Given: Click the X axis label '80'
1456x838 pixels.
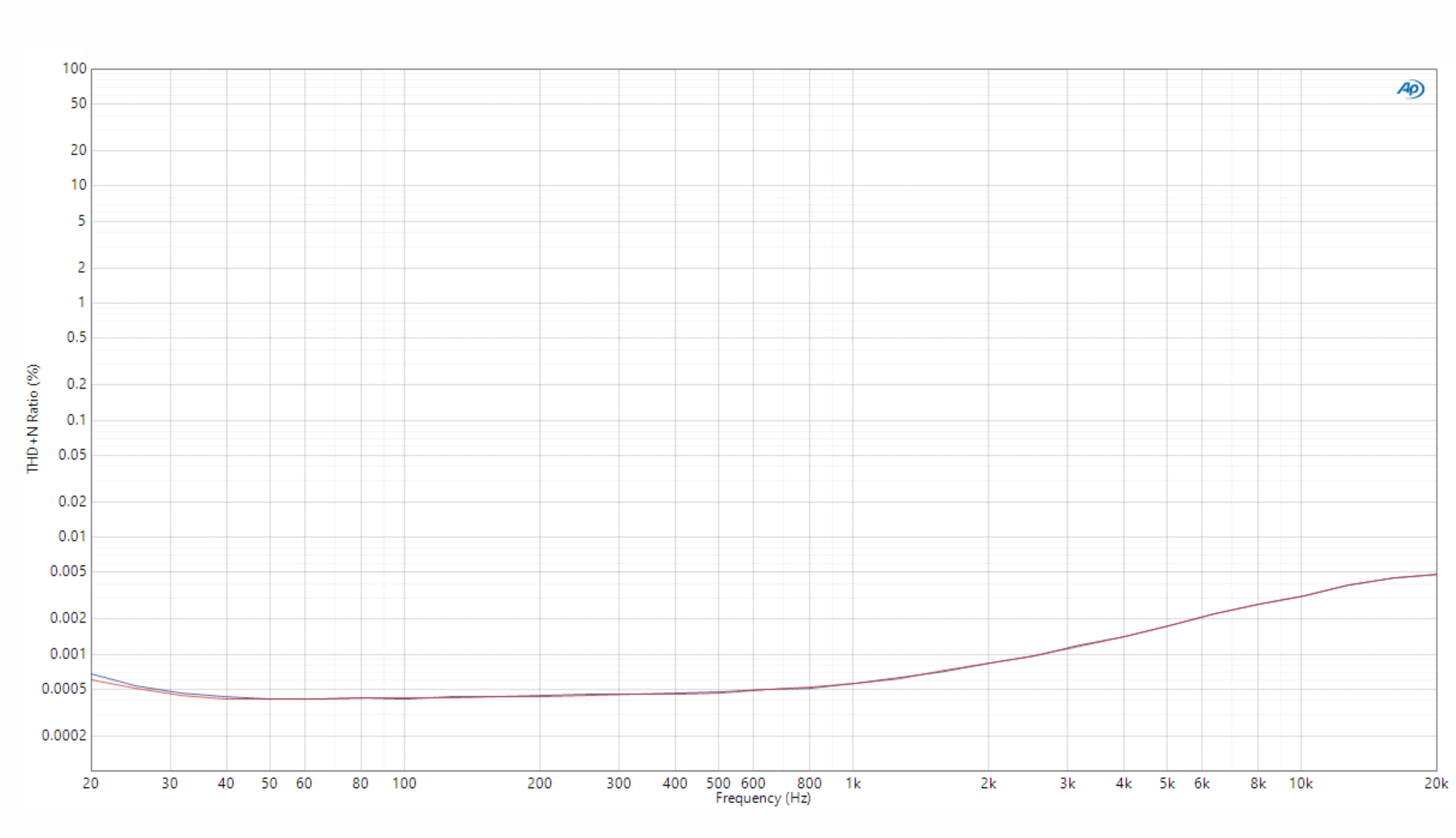Looking at the screenshot, I should 360,783.
